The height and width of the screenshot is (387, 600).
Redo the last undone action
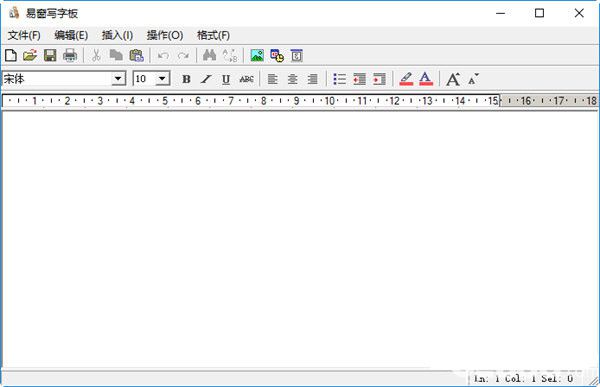[184, 56]
